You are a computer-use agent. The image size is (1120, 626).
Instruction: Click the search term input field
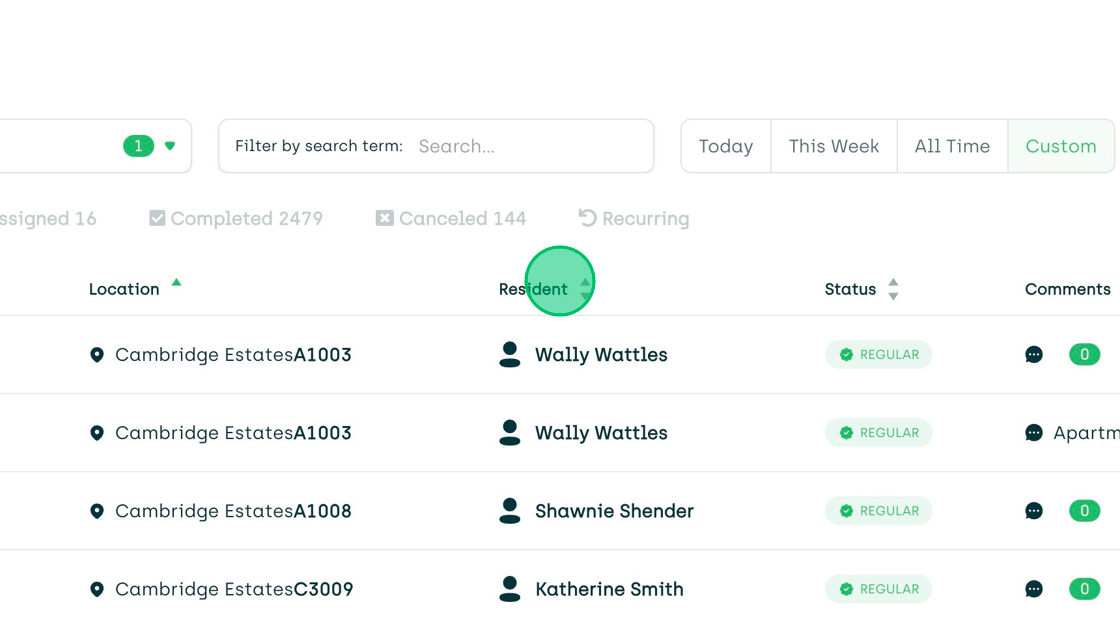530,146
